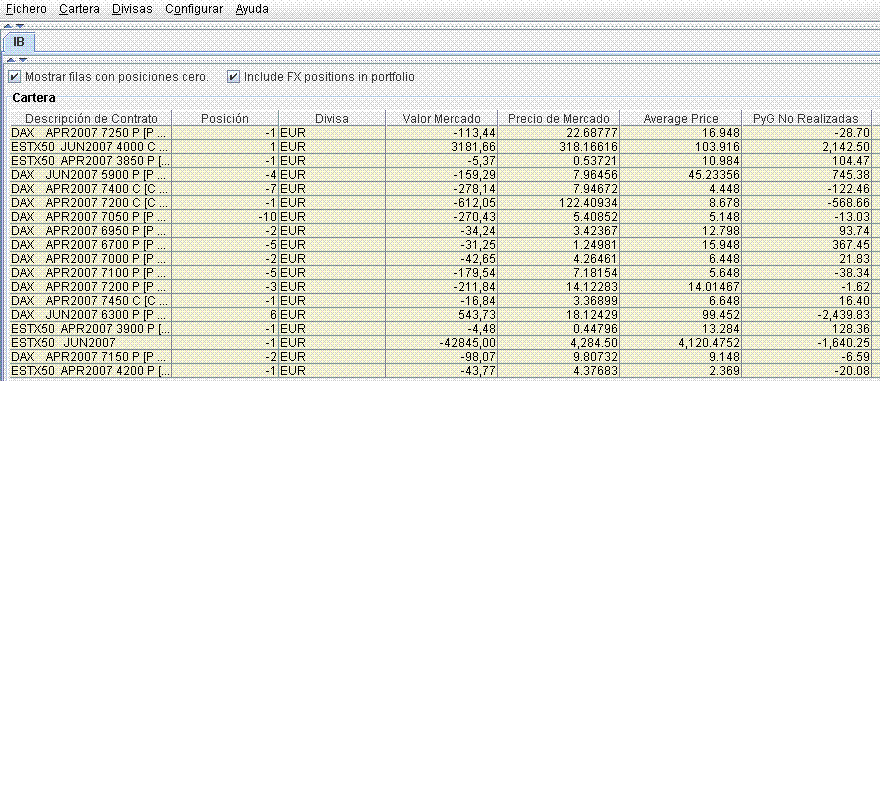Click the Valor Mercado column header
This screenshot has height=798, width=880.
click(441, 118)
